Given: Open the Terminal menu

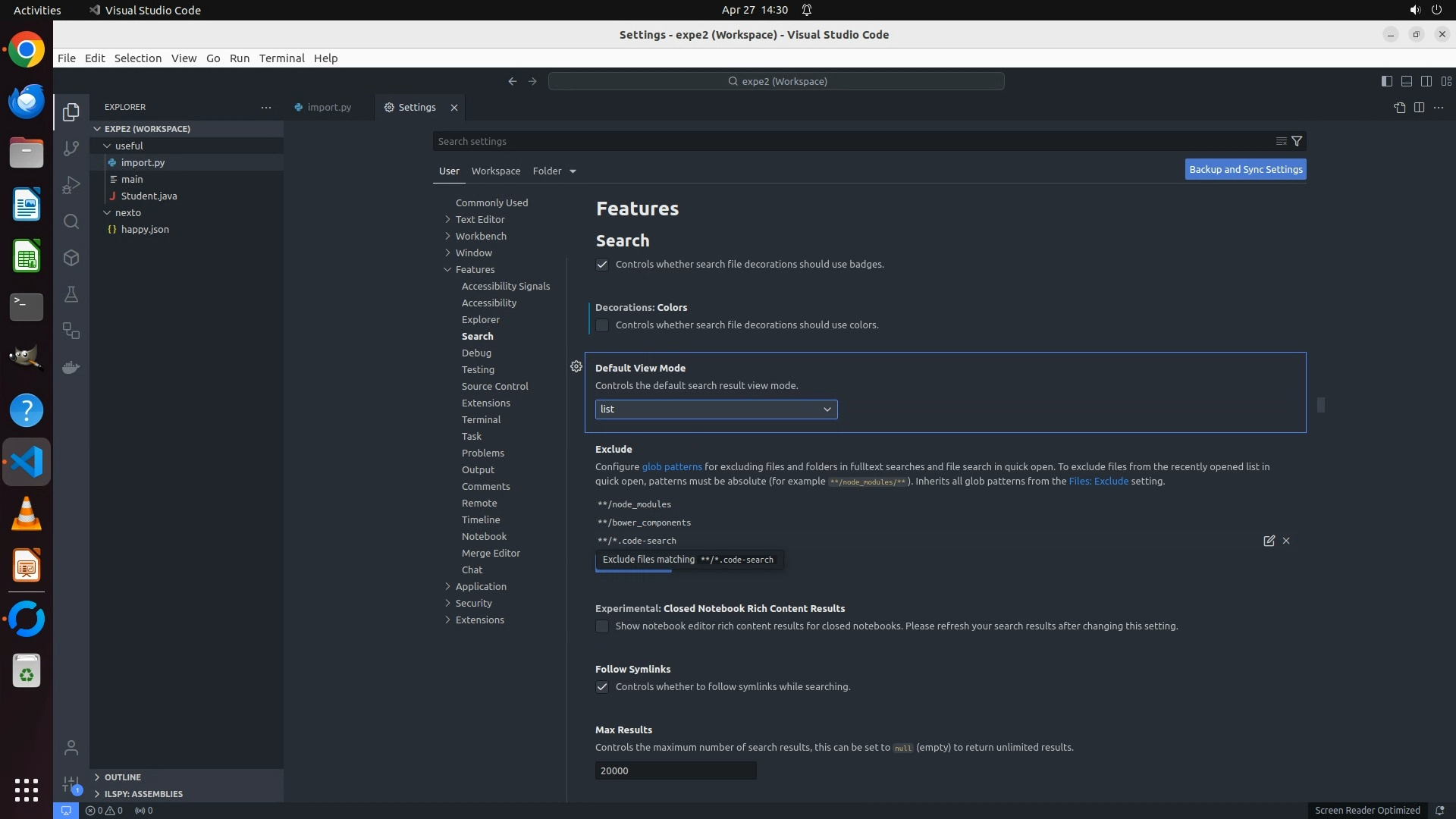Looking at the screenshot, I should (x=281, y=58).
